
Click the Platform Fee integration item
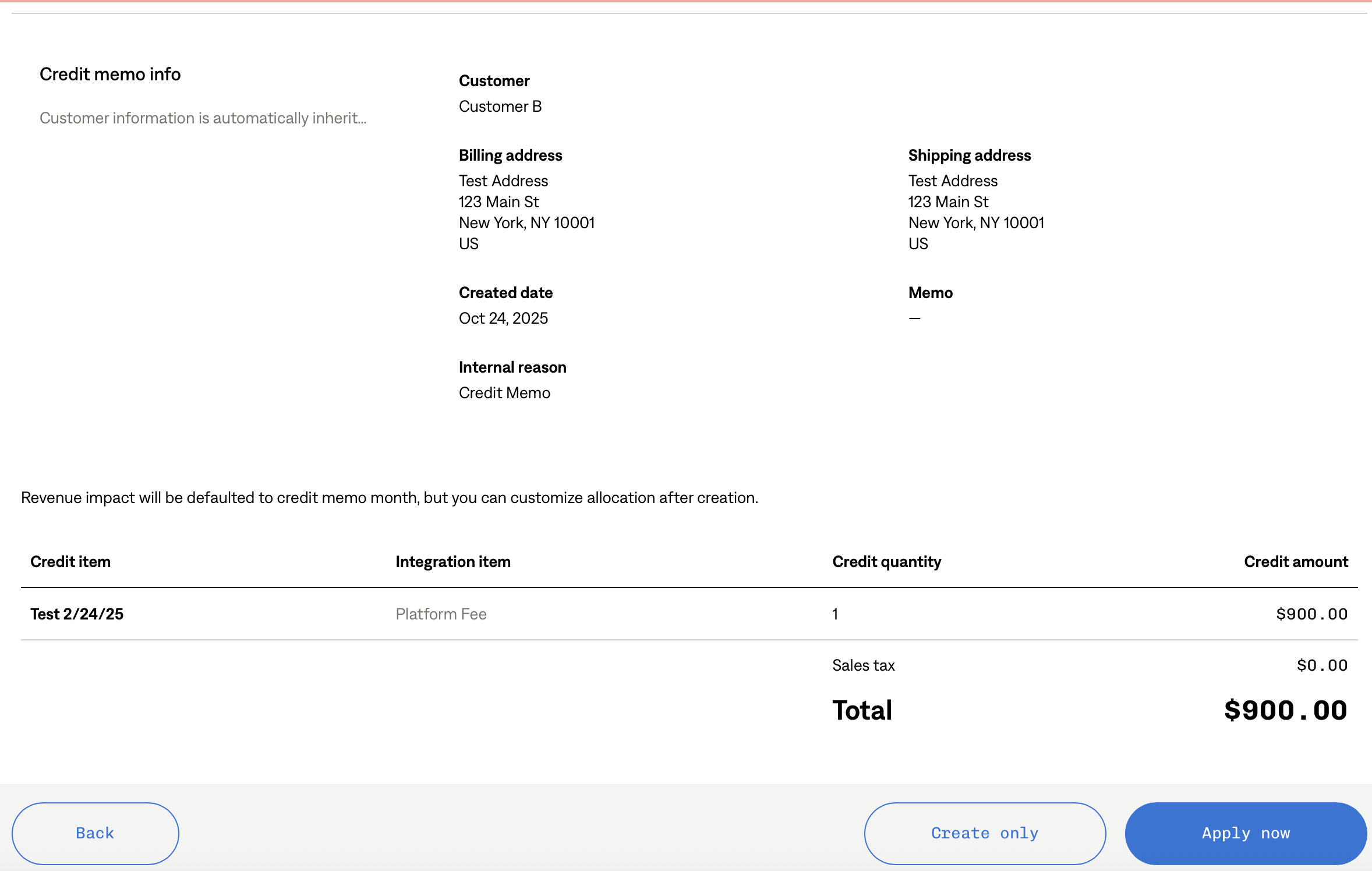pos(441,614)
